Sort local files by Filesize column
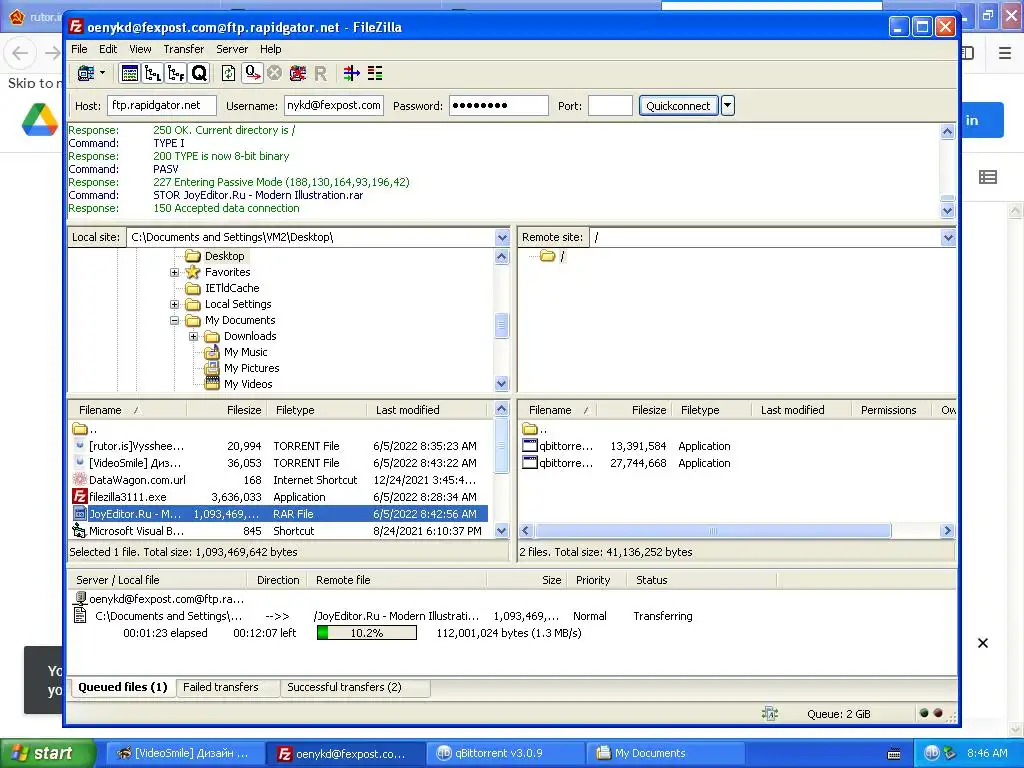The image size is (1024, 768). (x=226, y=410)
